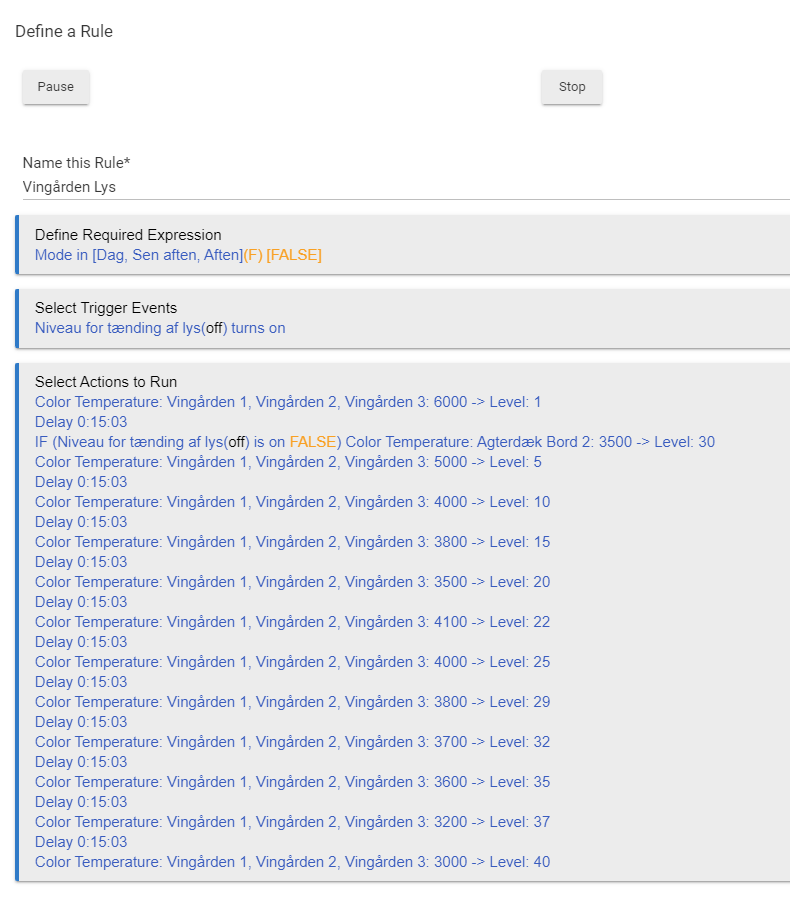Click the Pause button
The image size is (790, 910).
(x=56, y=87)
